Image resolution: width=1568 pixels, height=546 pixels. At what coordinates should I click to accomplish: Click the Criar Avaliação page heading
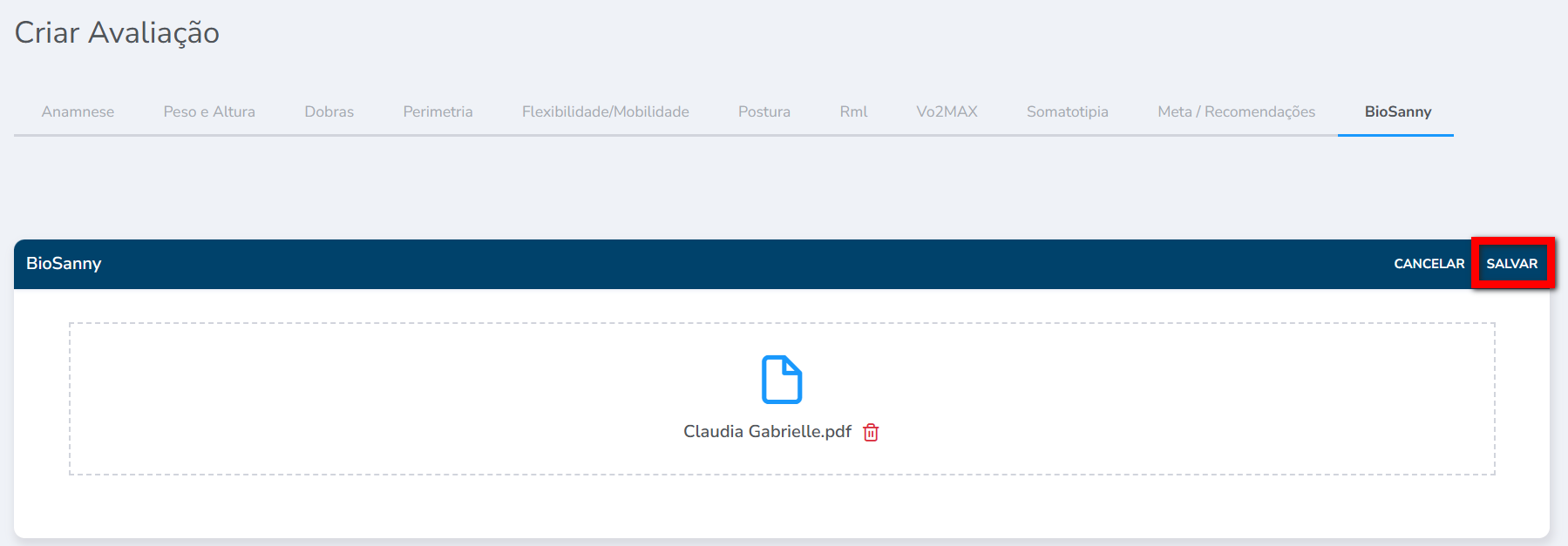pos(117,33)
